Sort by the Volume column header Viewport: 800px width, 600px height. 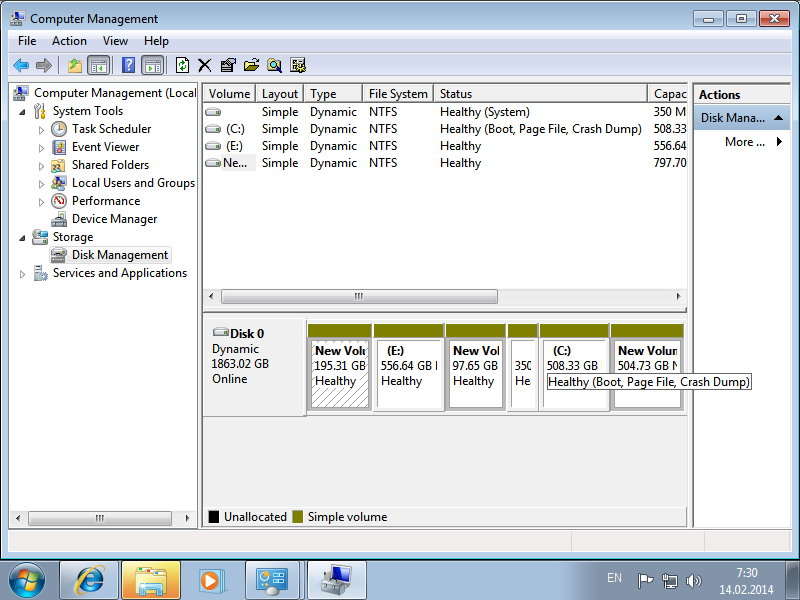[230, 94]
